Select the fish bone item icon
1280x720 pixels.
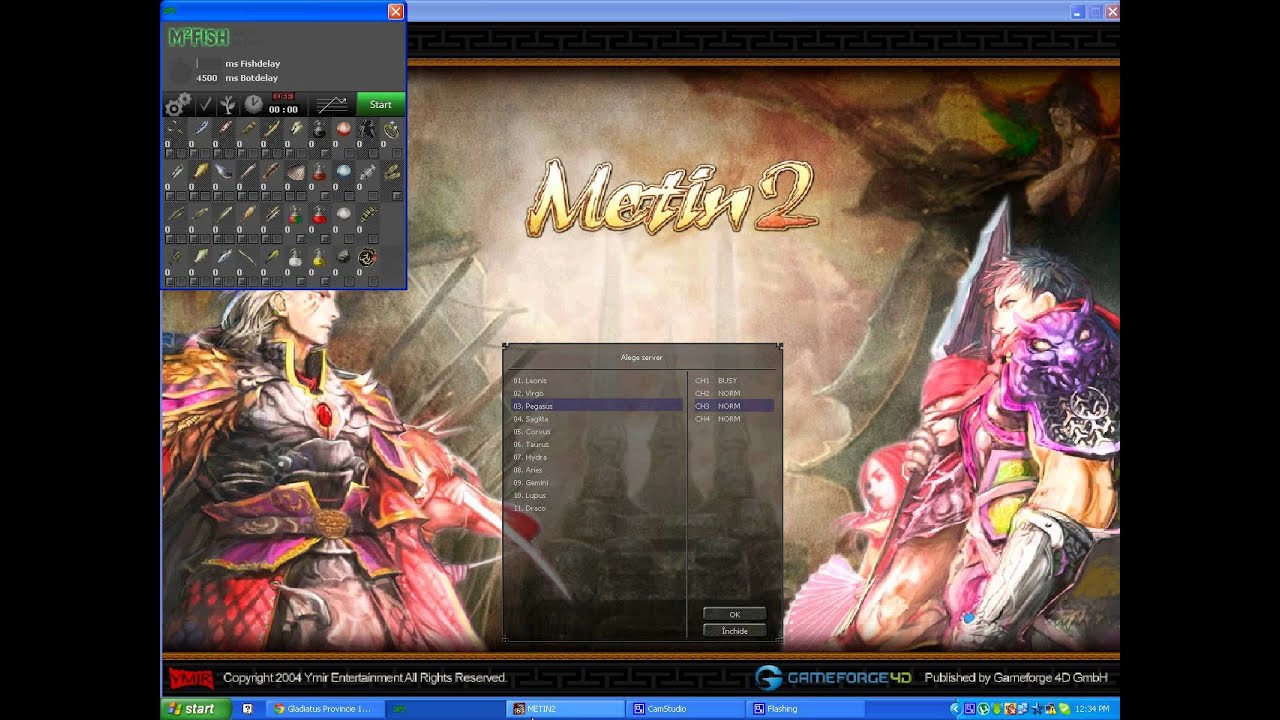tap(368, 172)
